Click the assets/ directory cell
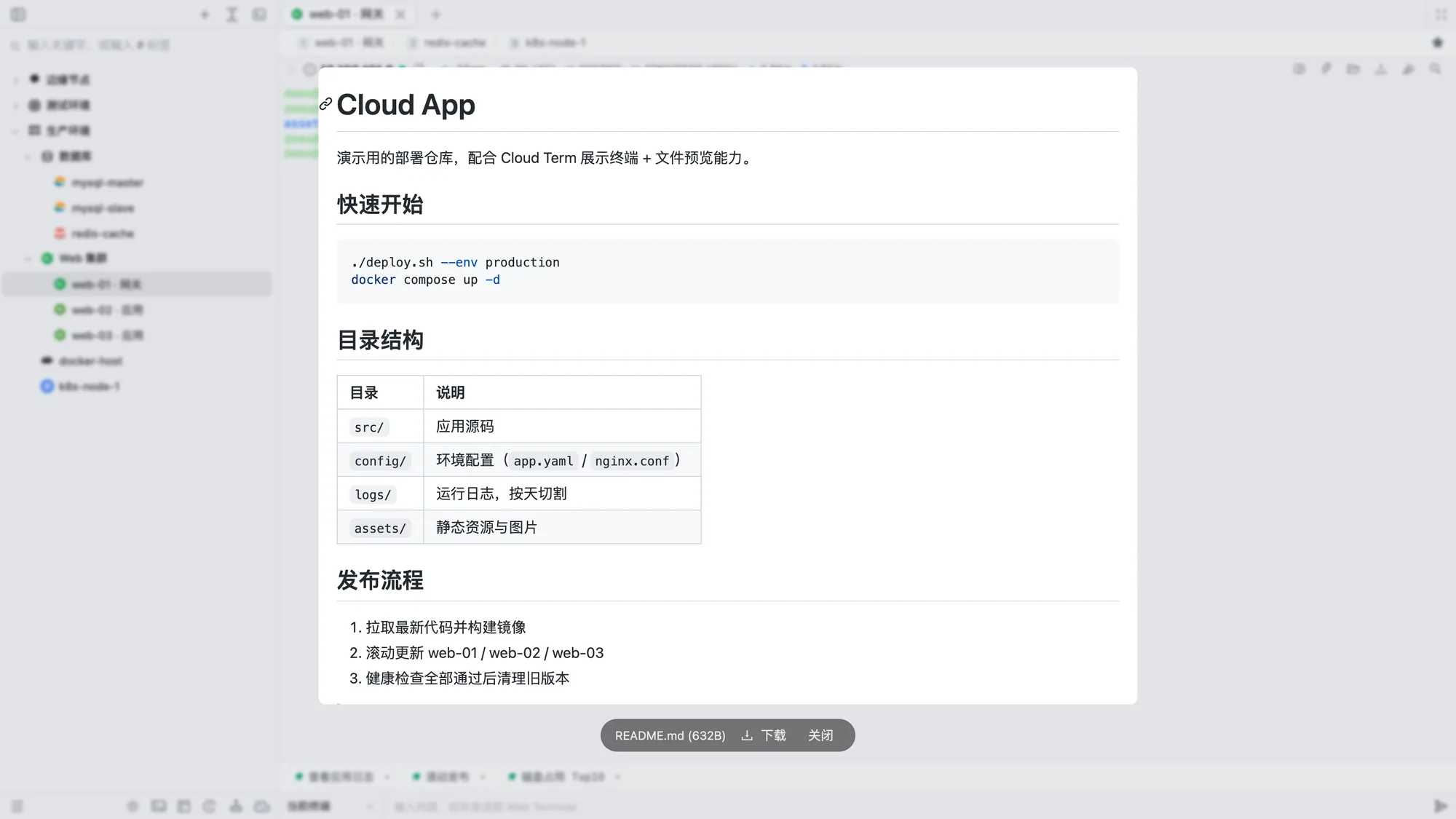Viewport: 1456px width, 819px height. point(380,529)
